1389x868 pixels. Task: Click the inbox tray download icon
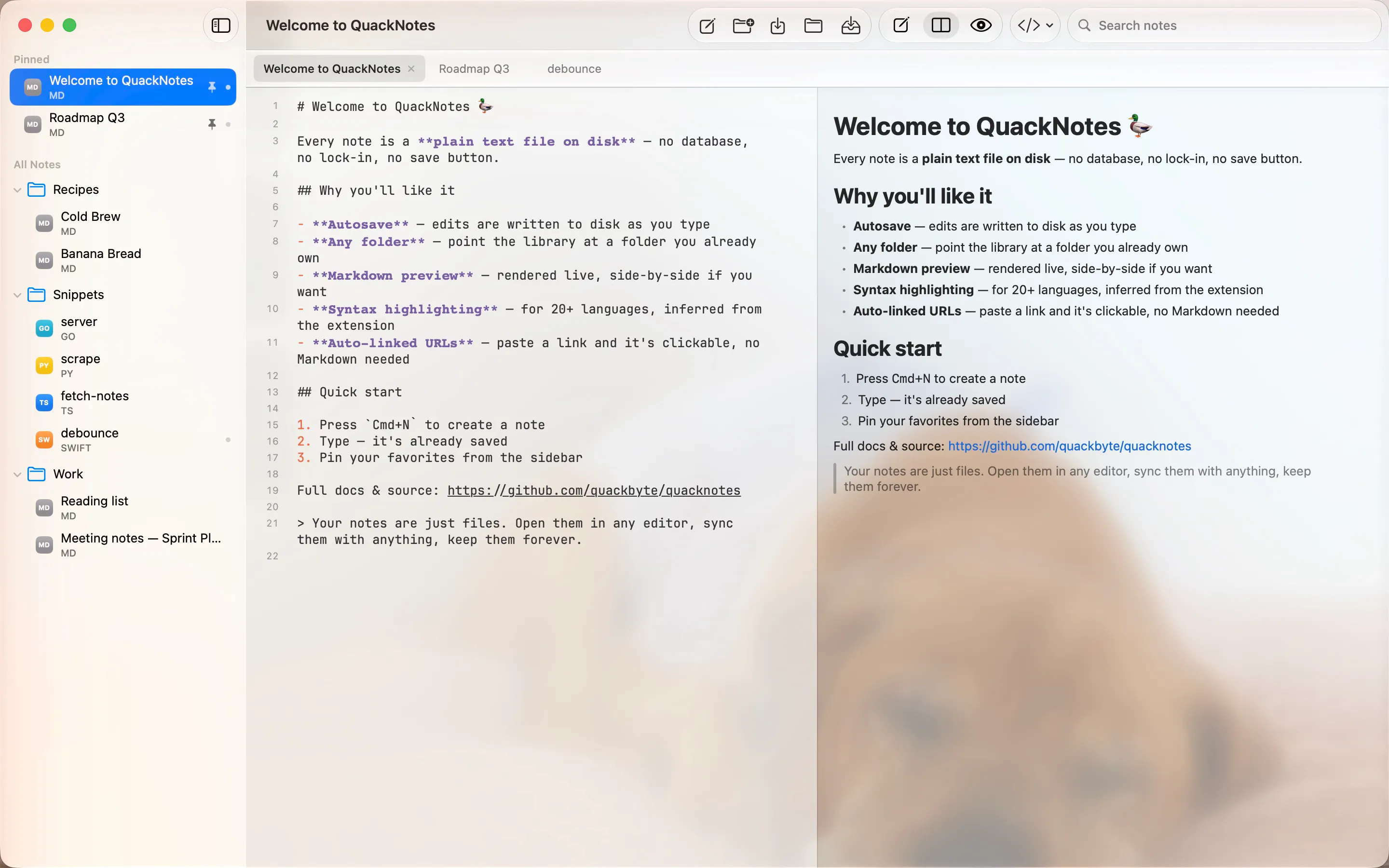click(851, 26)
